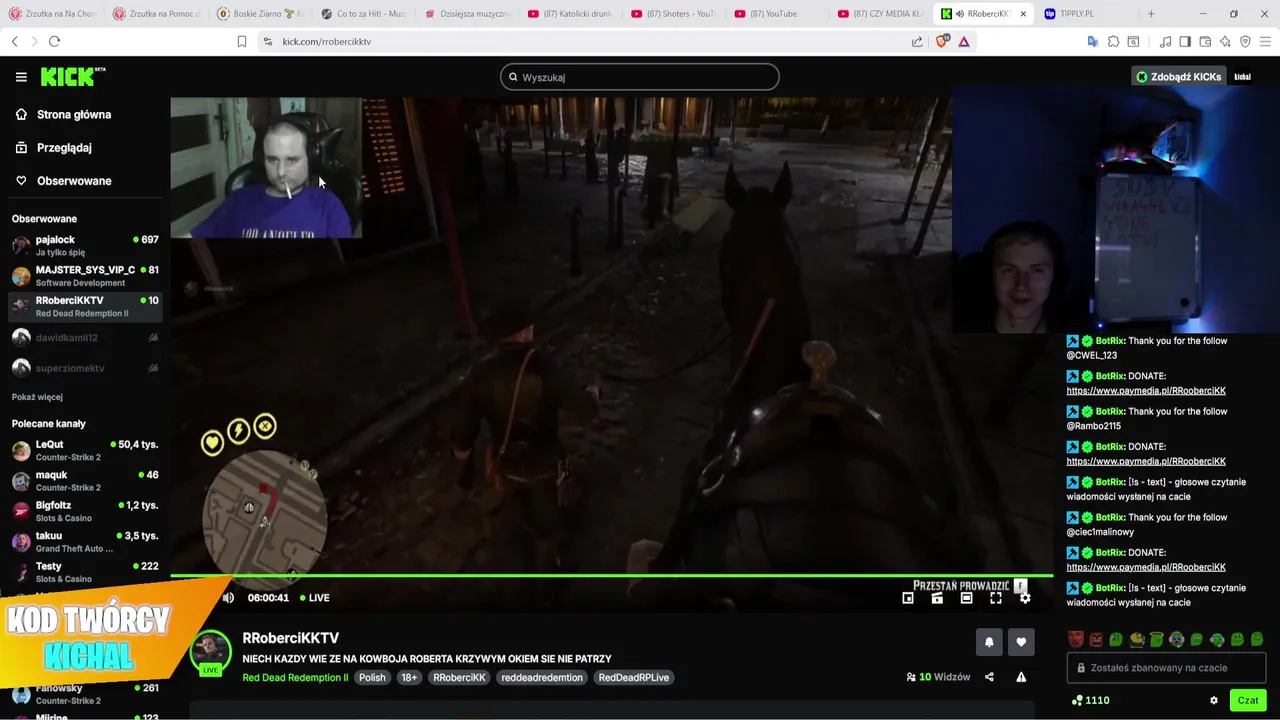The width and height of the screenshot is (1280, 720).
Task: Report the stream with warning icon
Action: click(x=1021, y=677)
